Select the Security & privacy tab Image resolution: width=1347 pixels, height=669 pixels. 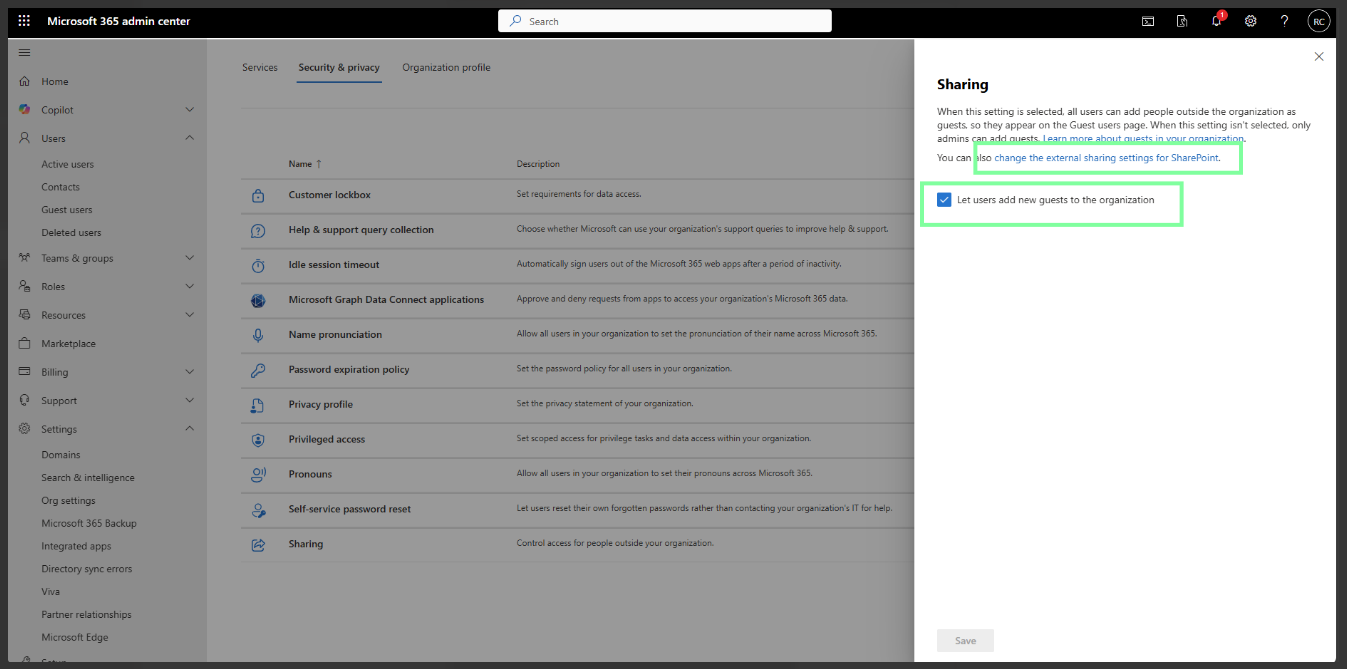(339, 68)
